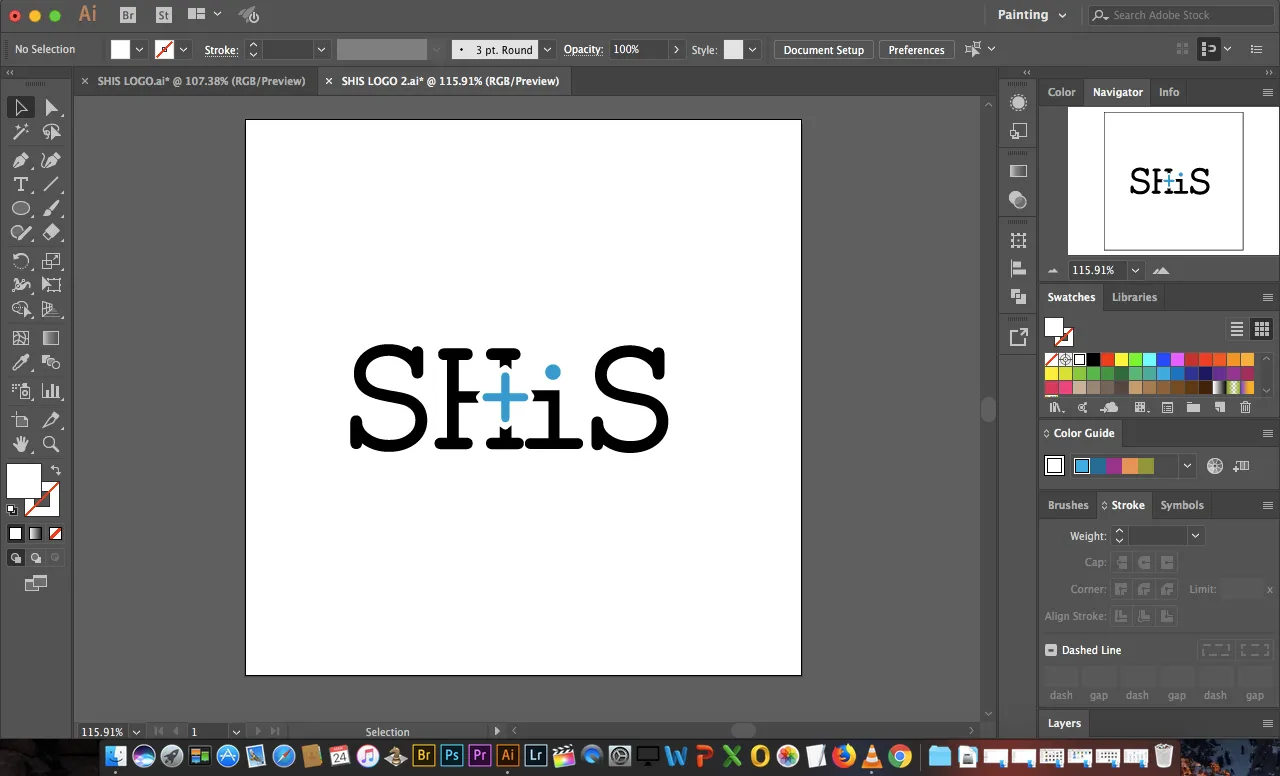Click the Document Setup button

click(823, 50)
